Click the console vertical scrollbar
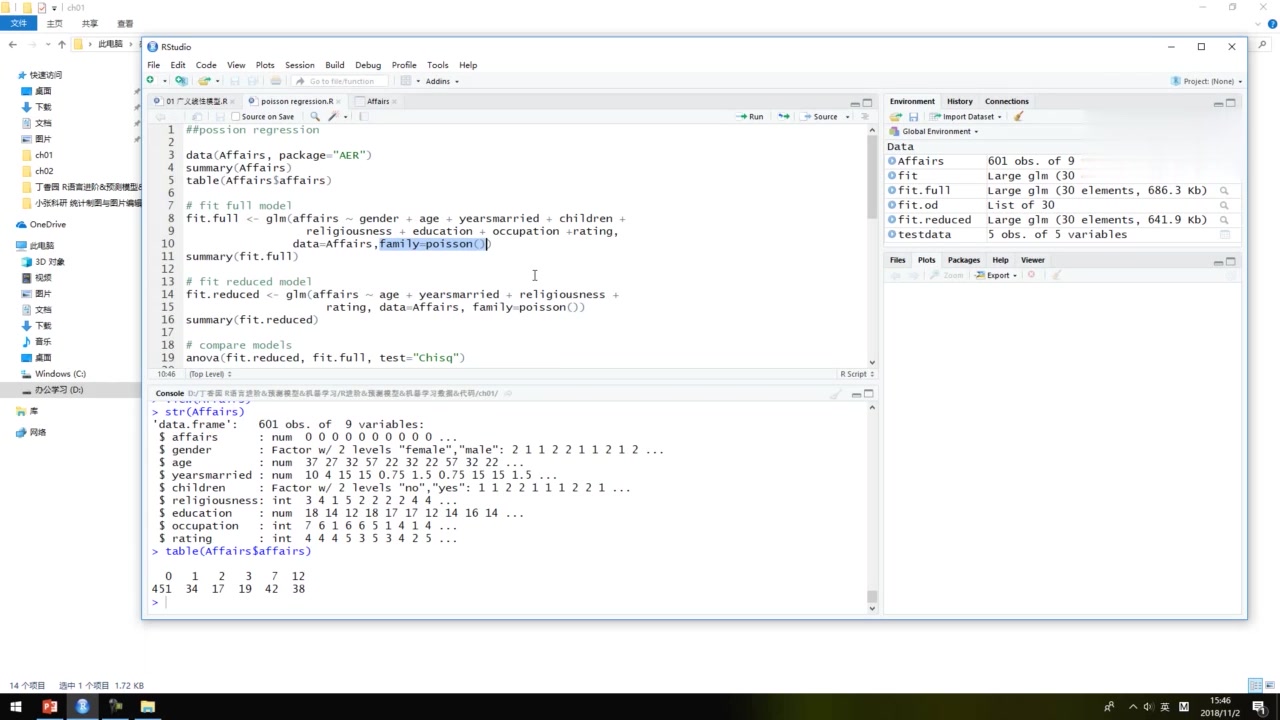The image size is (1280, 720). tap(872, 597)
